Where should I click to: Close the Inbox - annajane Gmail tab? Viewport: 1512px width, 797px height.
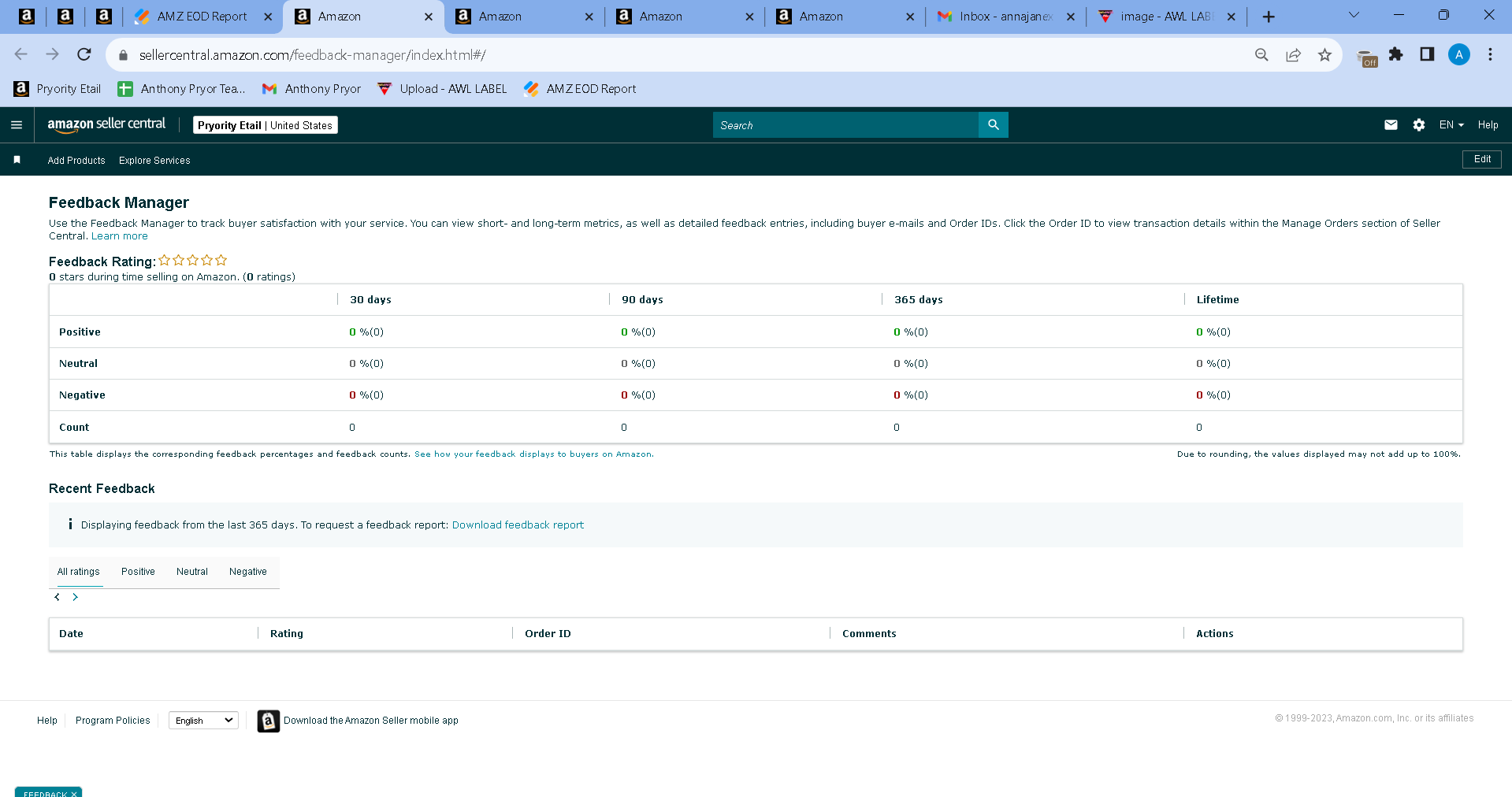[x=1071, y=17]
